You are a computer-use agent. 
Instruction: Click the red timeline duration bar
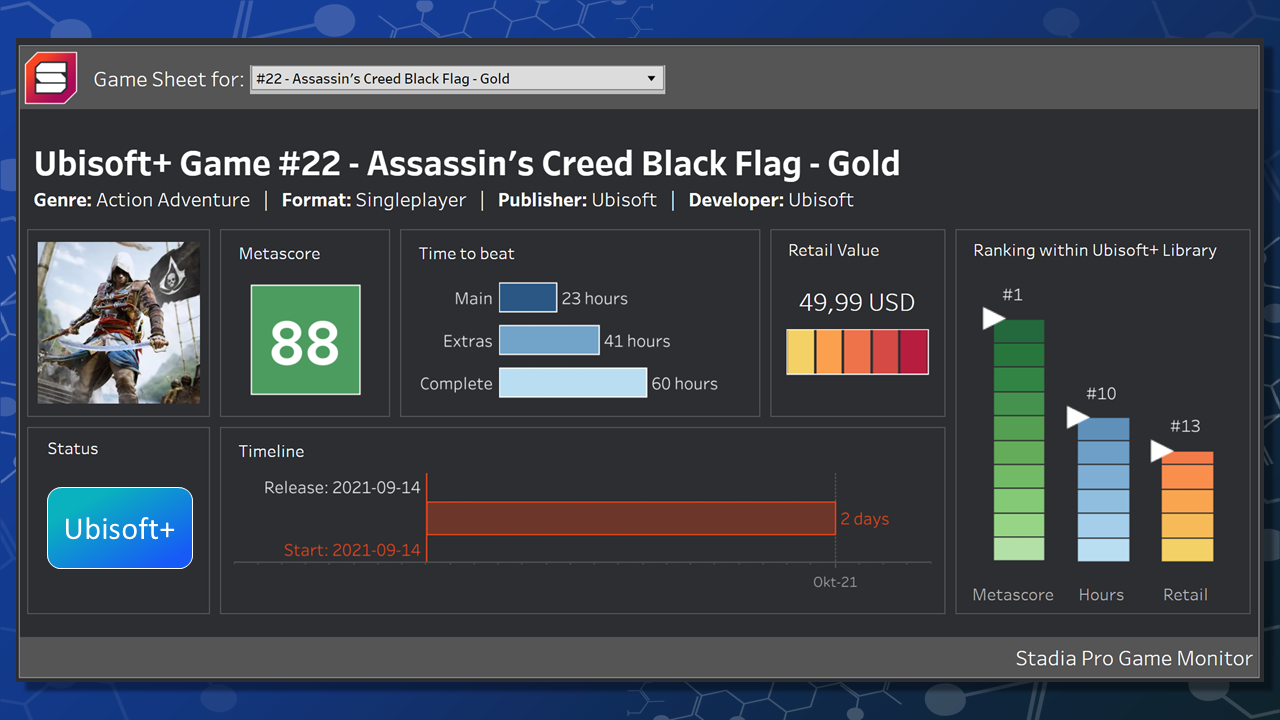coord(631,518)
